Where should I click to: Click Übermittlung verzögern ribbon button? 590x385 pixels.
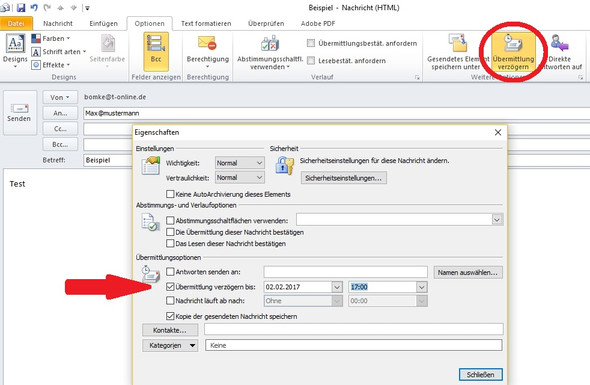tap(513, 52)
